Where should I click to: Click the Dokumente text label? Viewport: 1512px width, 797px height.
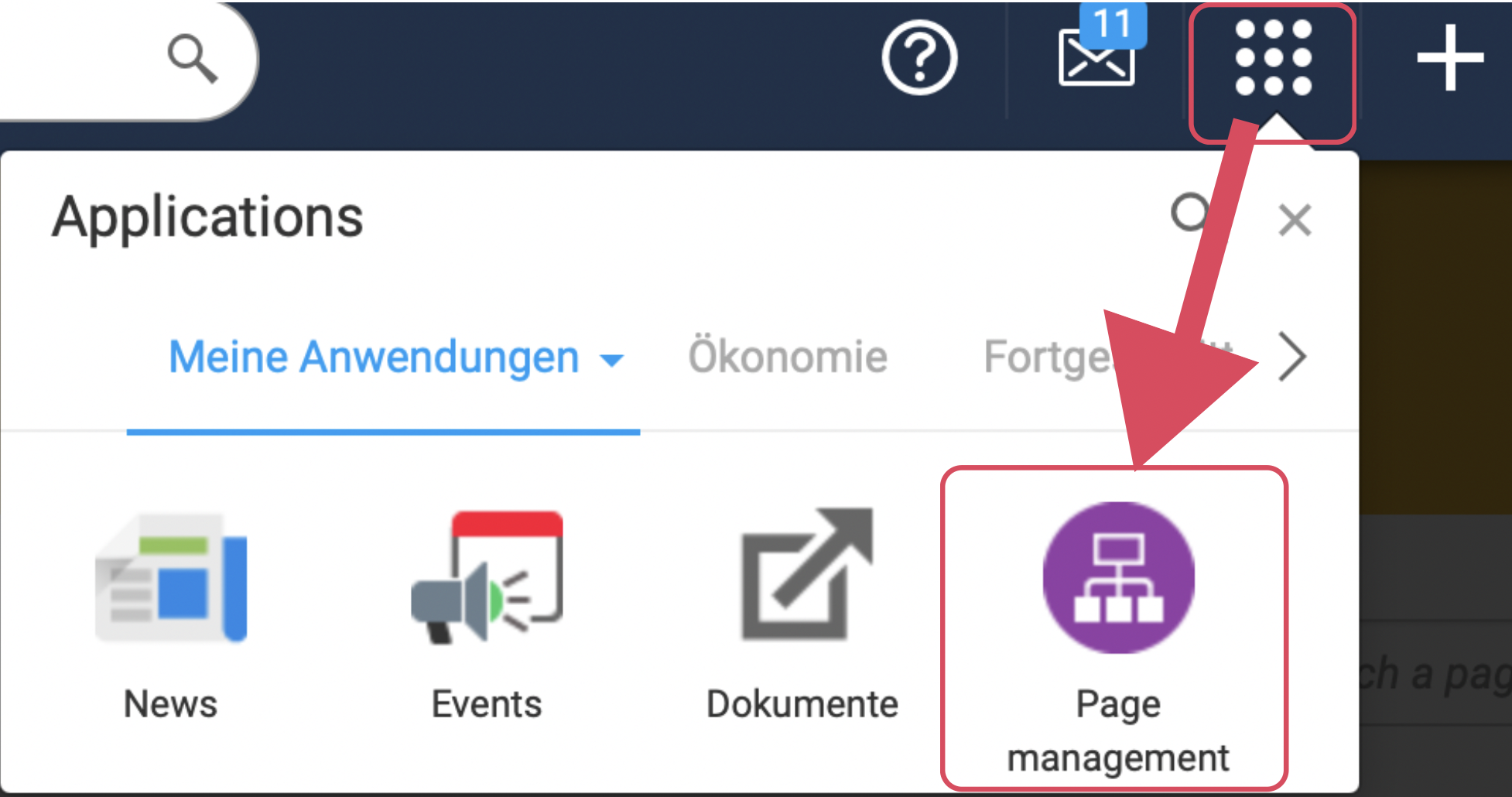(x=802, y=704)
